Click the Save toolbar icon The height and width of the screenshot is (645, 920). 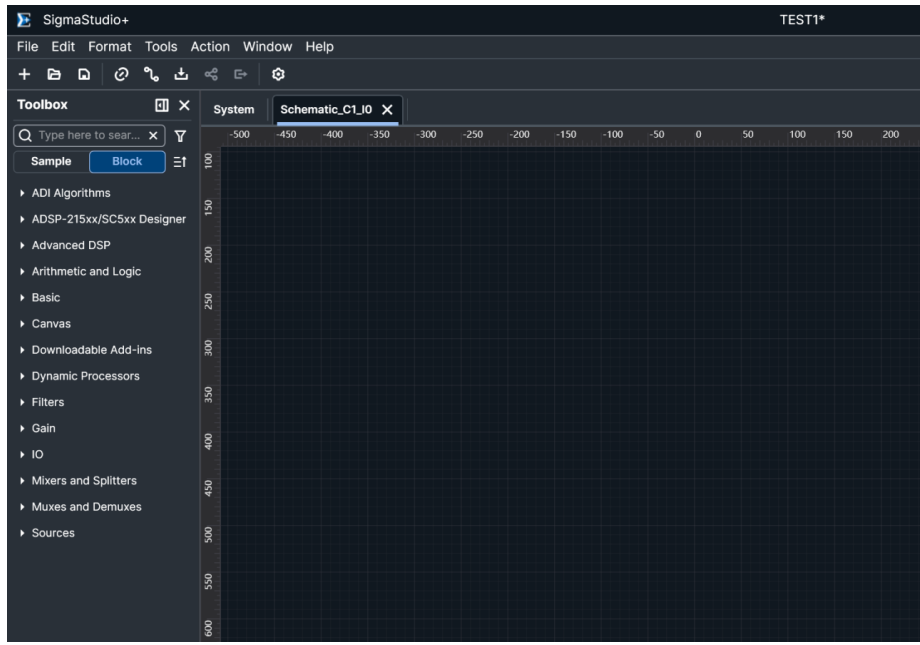84,75
